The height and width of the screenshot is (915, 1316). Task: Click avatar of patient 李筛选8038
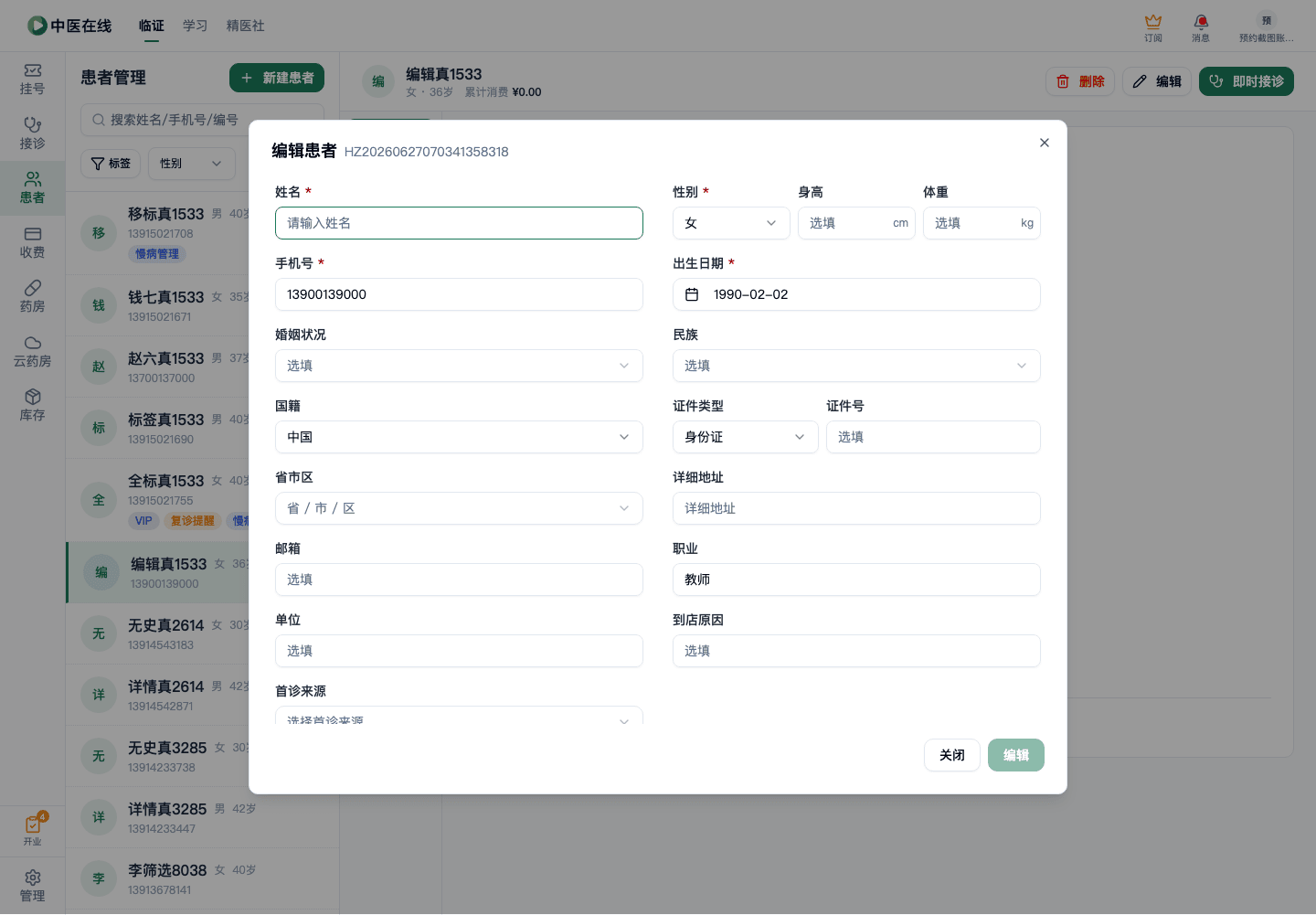(x=99, y=878)
